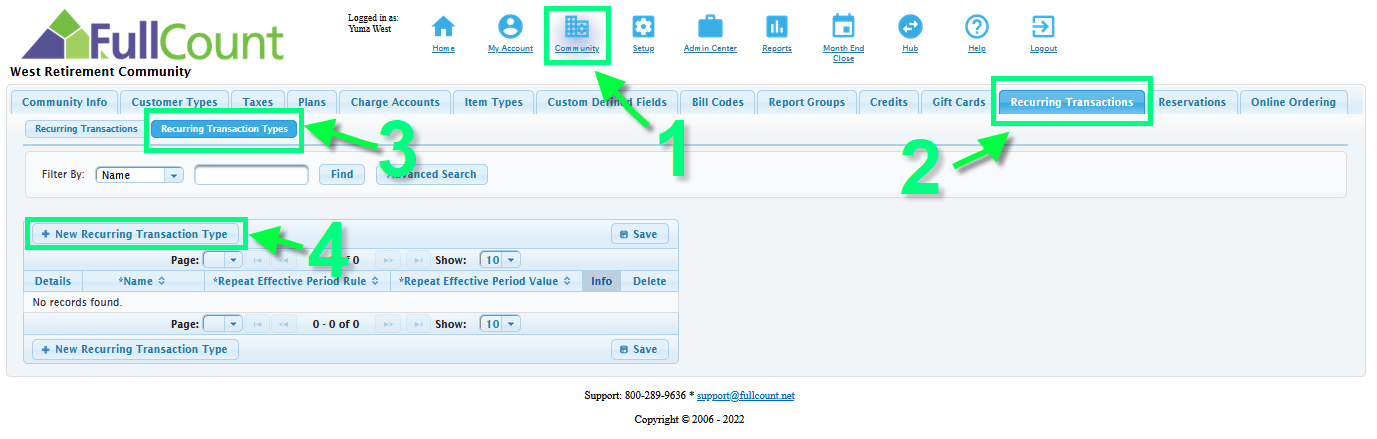Open My Account profile icon
1377x439 pixels.
pyautogui.click(x=510, y=27)
